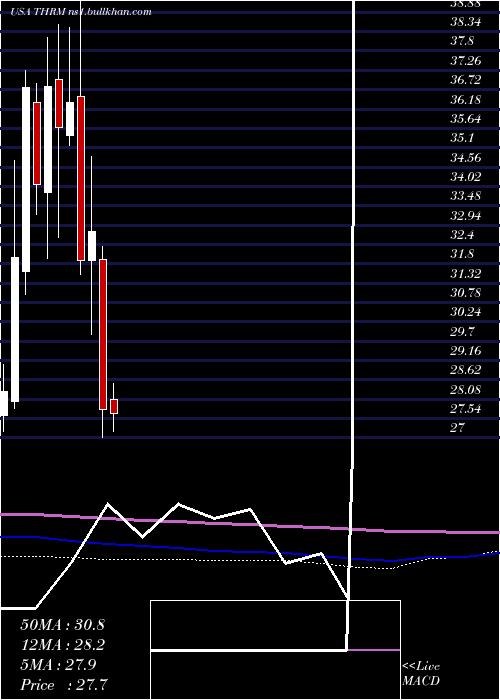The width and height of the screenshot is (500, 700).
Task: Click the last small red candlestick
Action: point(114,406)
